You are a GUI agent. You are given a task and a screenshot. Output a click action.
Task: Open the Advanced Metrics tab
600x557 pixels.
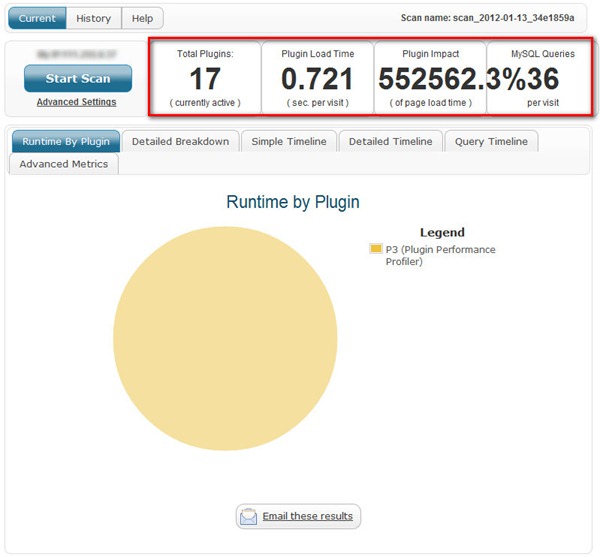(63, 164)
